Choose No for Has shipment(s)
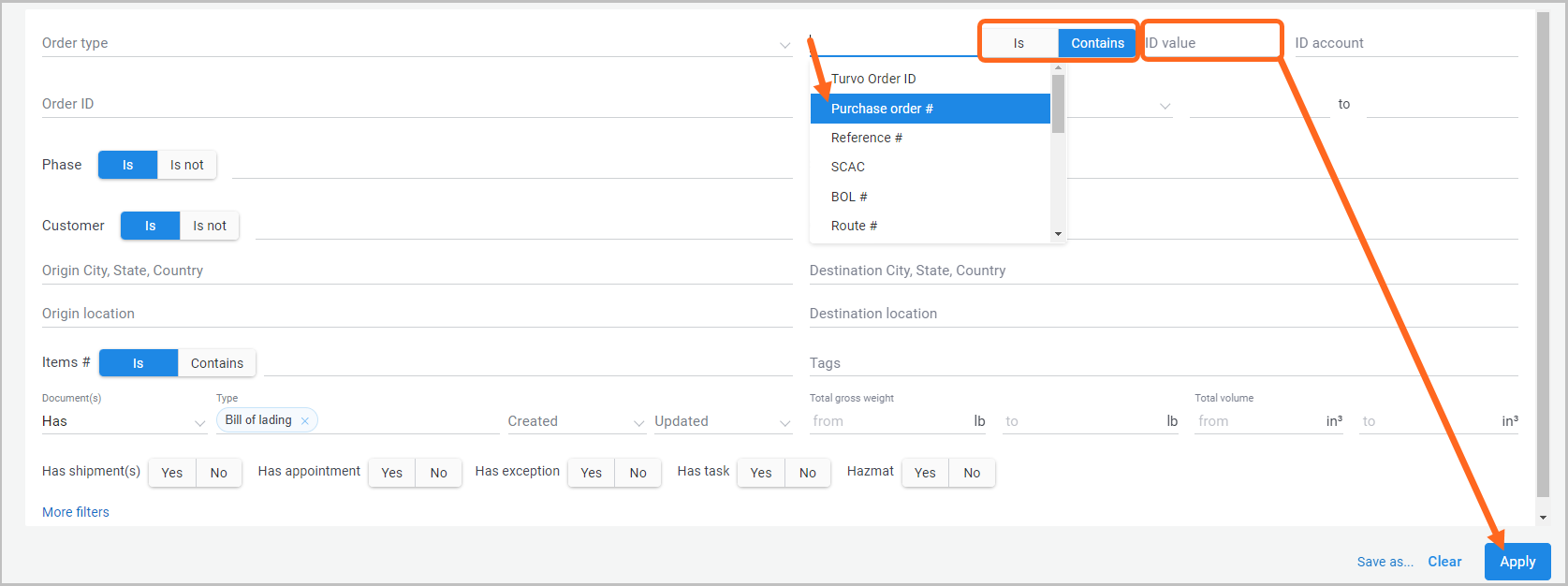This screenshot has width=1568, height=586. 219,473
